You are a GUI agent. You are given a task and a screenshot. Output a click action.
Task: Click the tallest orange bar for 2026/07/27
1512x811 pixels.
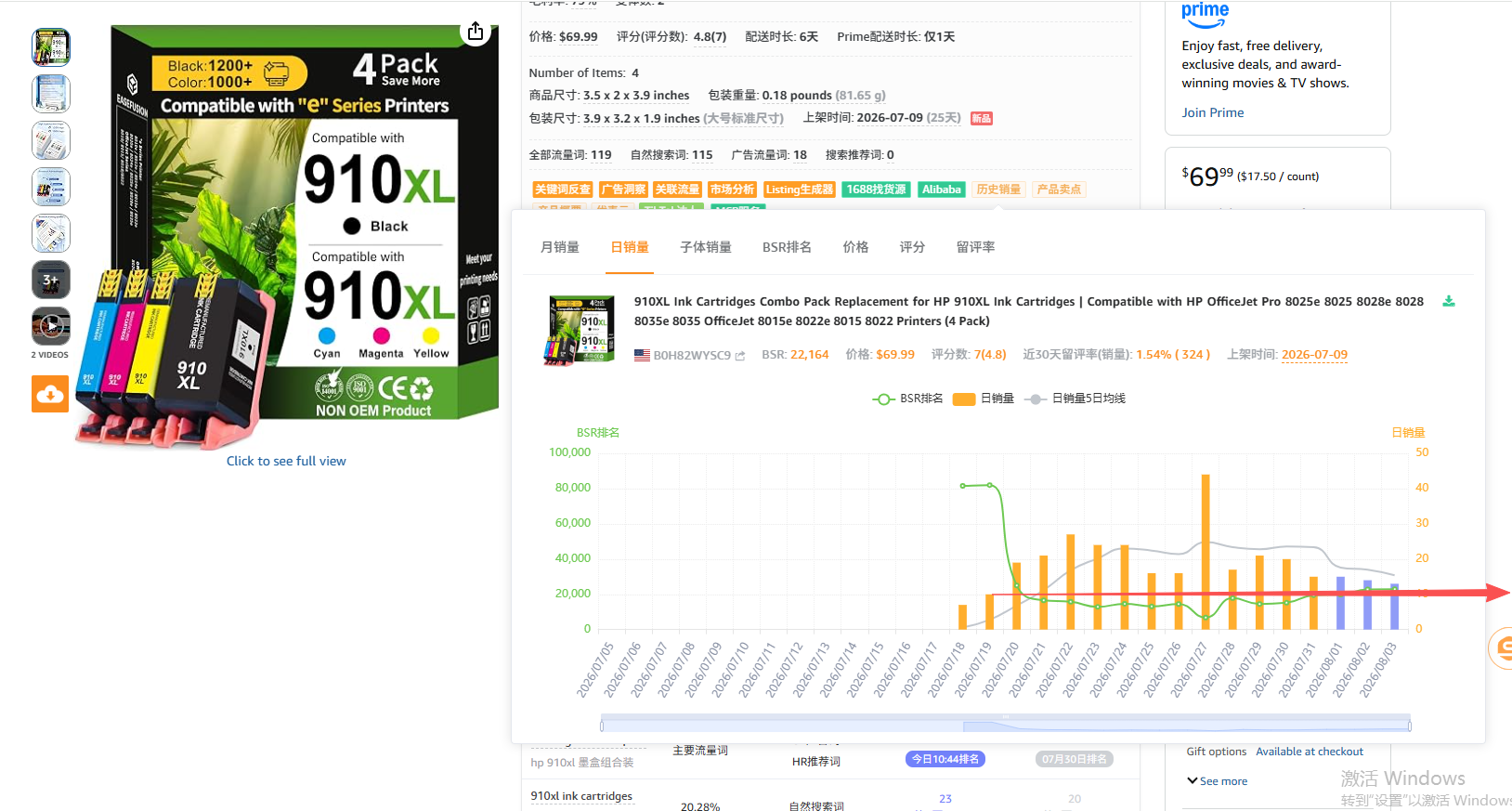1206,552
